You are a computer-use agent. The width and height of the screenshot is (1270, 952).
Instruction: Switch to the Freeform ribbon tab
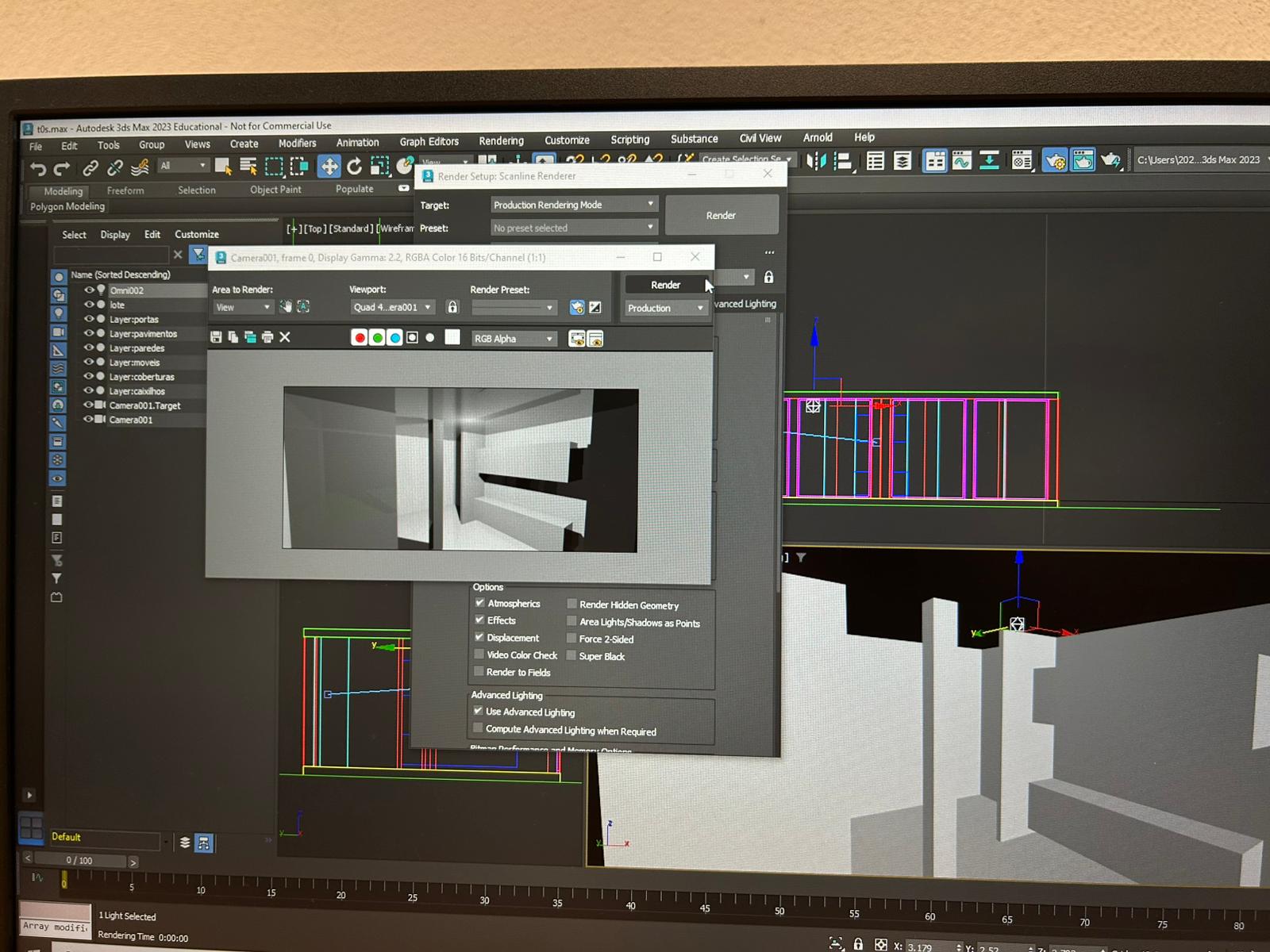(x=125, y=190)
